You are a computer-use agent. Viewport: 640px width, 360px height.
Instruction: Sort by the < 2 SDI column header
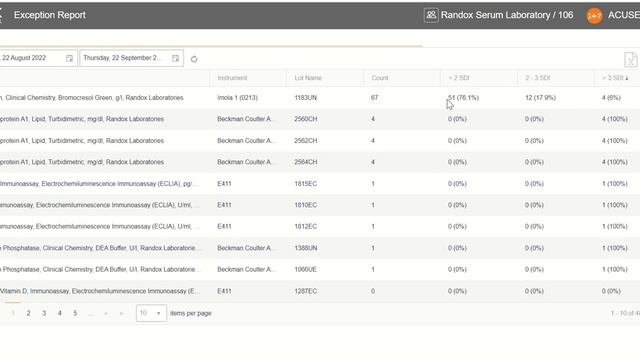tap(459, 78)
